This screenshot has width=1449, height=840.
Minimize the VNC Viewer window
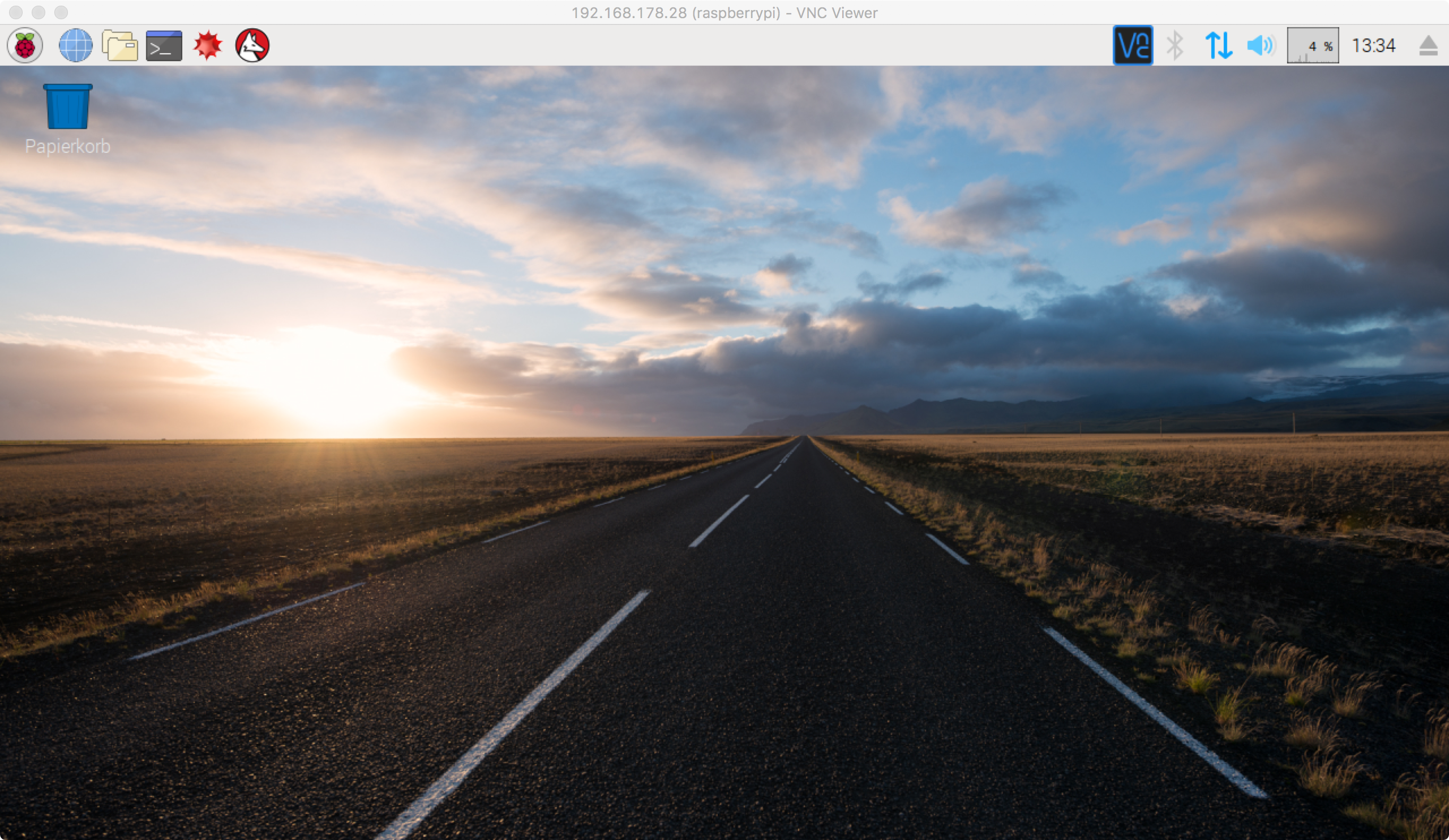[38, 12]
